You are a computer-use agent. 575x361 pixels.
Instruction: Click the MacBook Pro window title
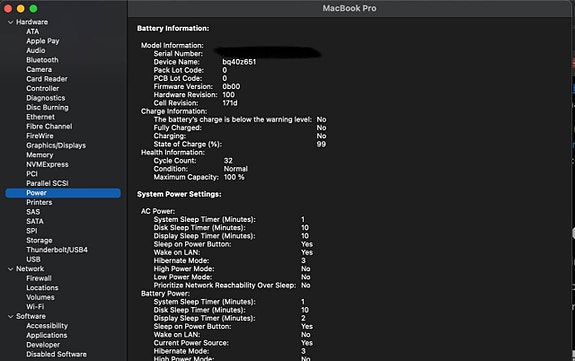coord(349,8)
